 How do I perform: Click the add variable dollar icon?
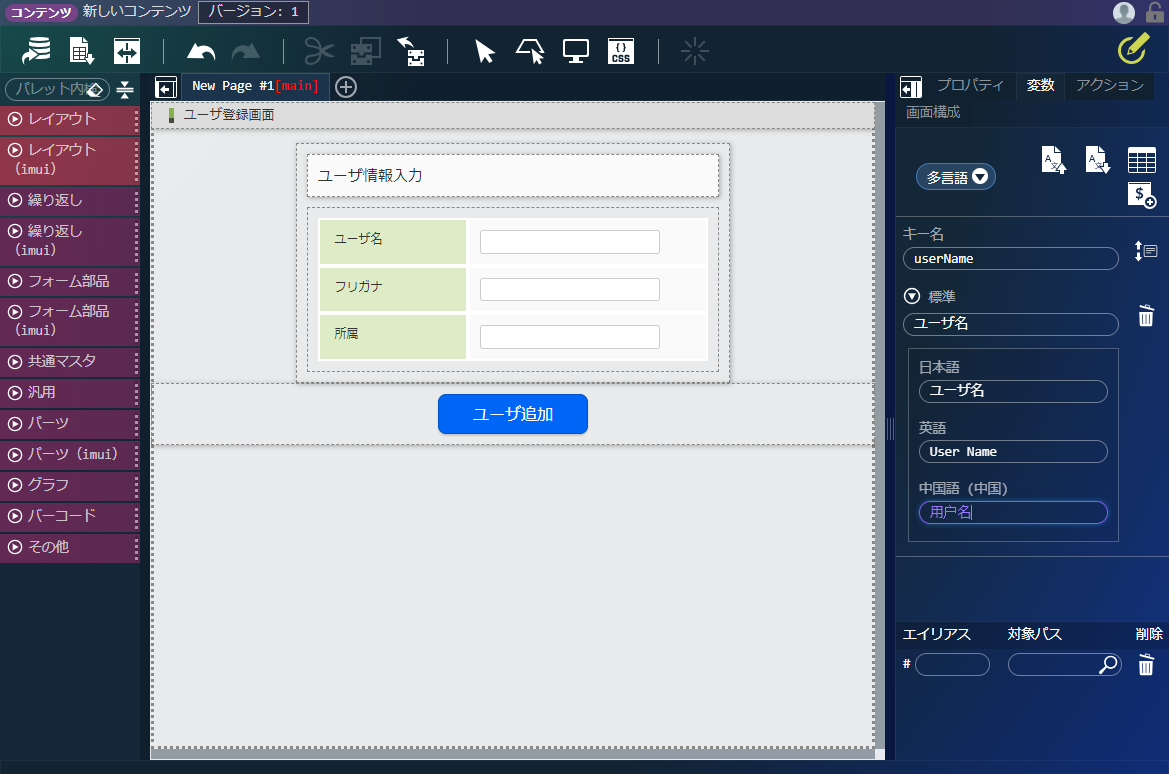coord(1141,195)
